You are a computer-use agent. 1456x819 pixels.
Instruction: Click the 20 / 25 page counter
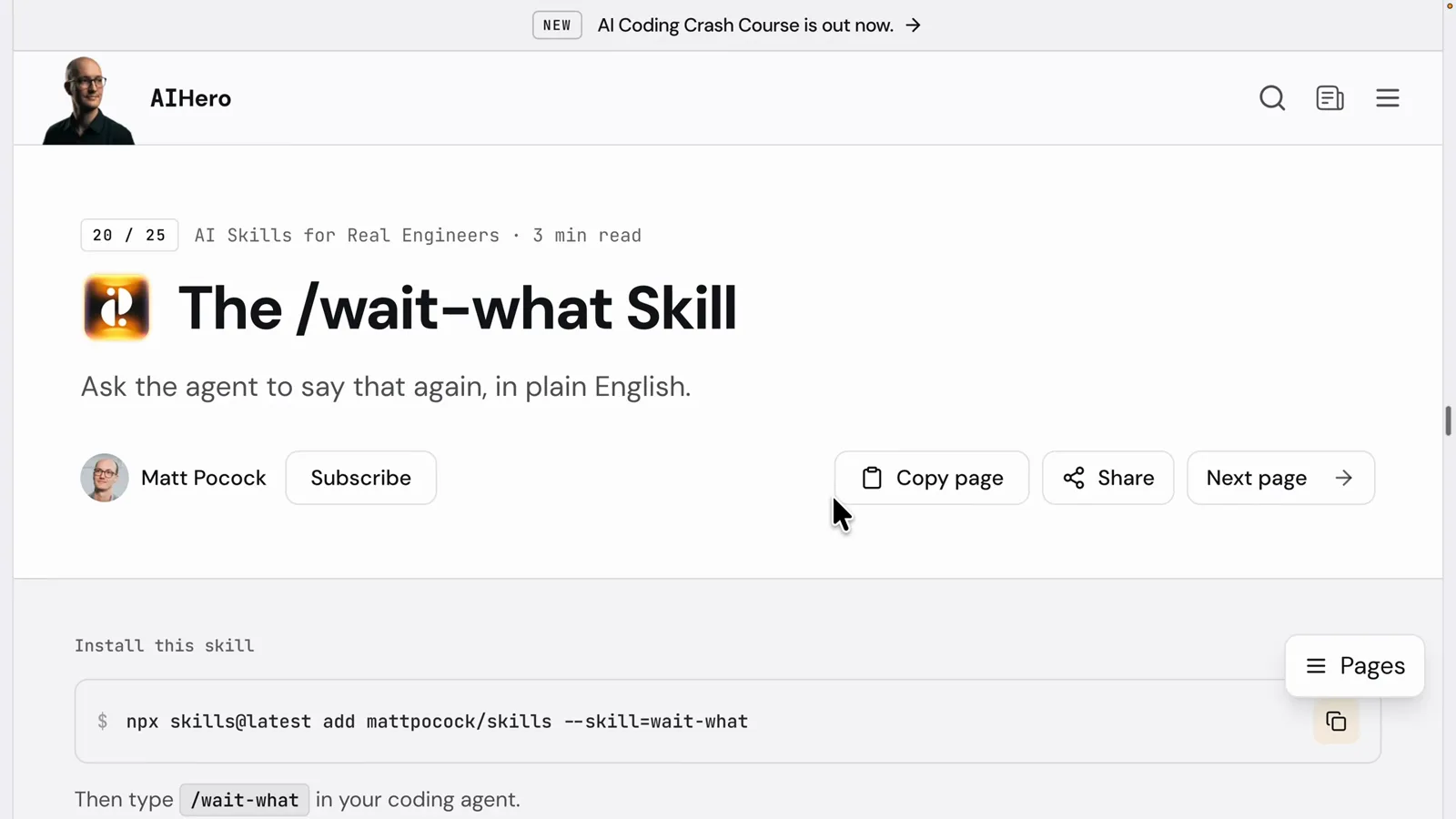129,236
